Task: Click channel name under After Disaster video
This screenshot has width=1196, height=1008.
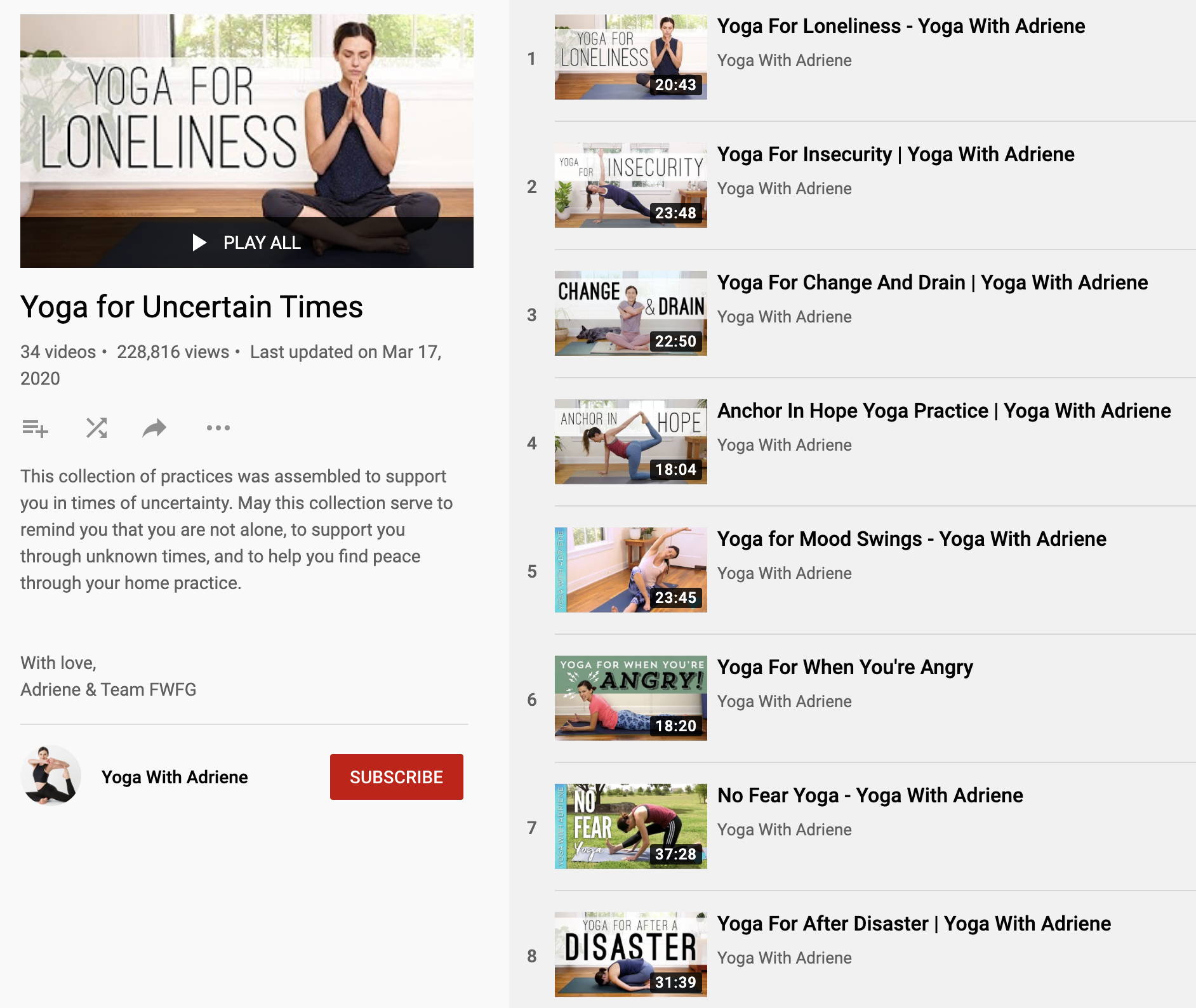Action: 785,958
